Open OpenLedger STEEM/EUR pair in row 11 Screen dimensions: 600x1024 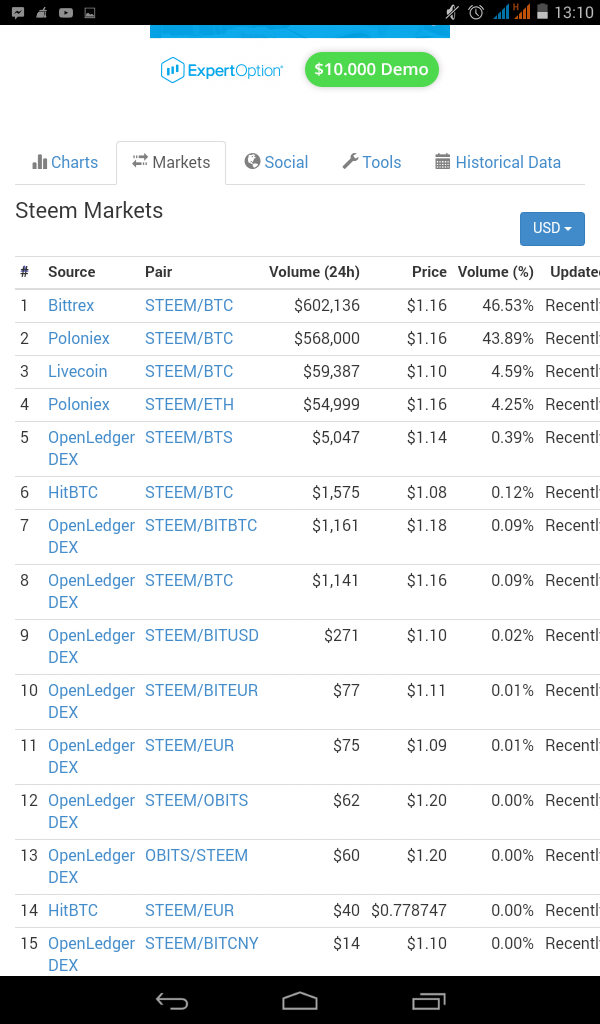pyautogui.click(x=189, y=745)
